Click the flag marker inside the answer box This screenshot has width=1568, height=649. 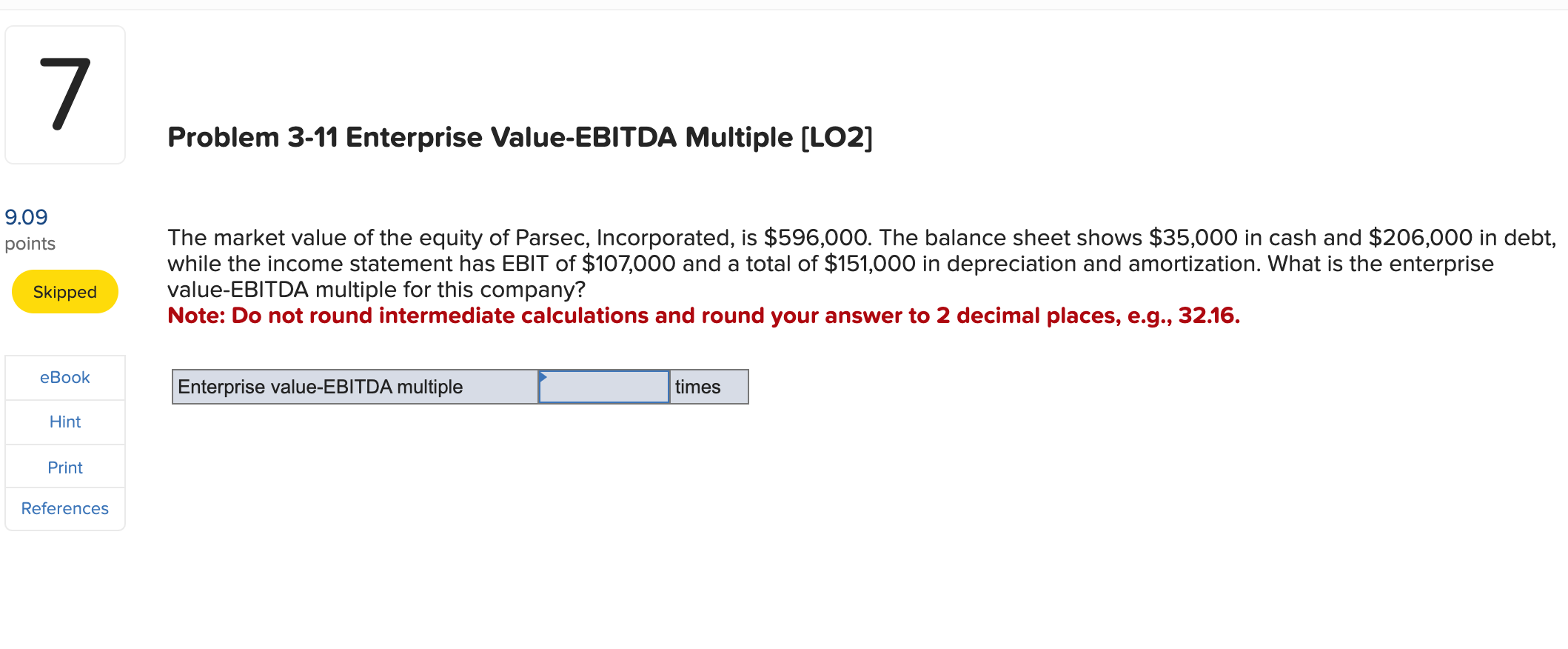point(546,378)
